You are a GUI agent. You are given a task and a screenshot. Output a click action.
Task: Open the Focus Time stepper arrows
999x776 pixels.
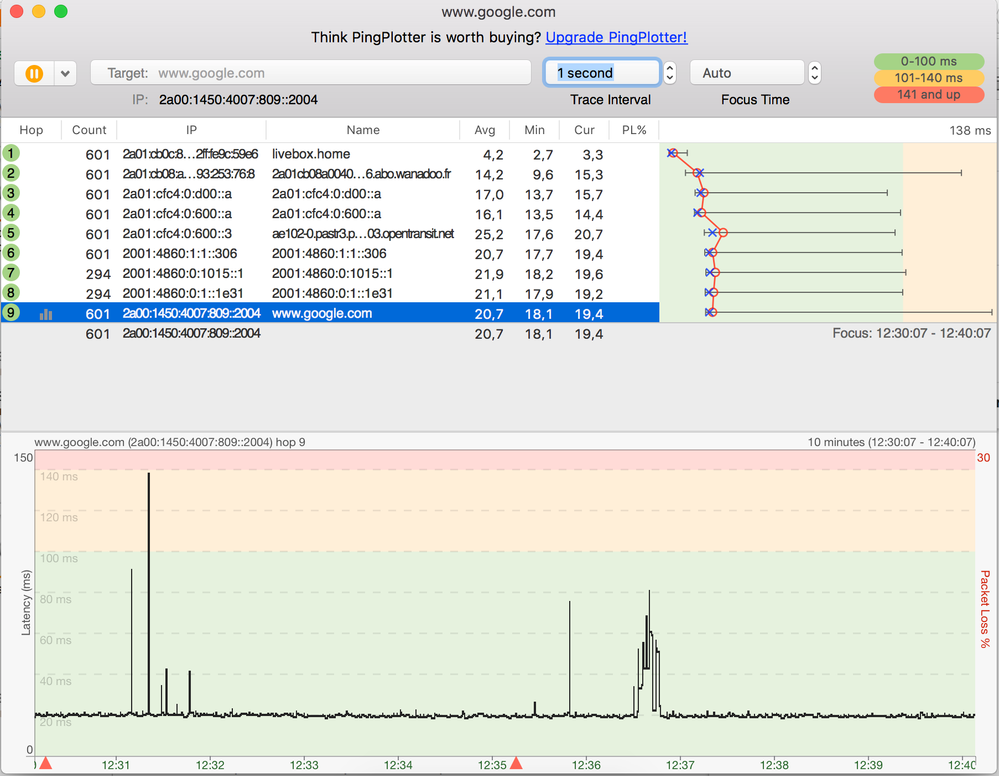tap(814, 73)
